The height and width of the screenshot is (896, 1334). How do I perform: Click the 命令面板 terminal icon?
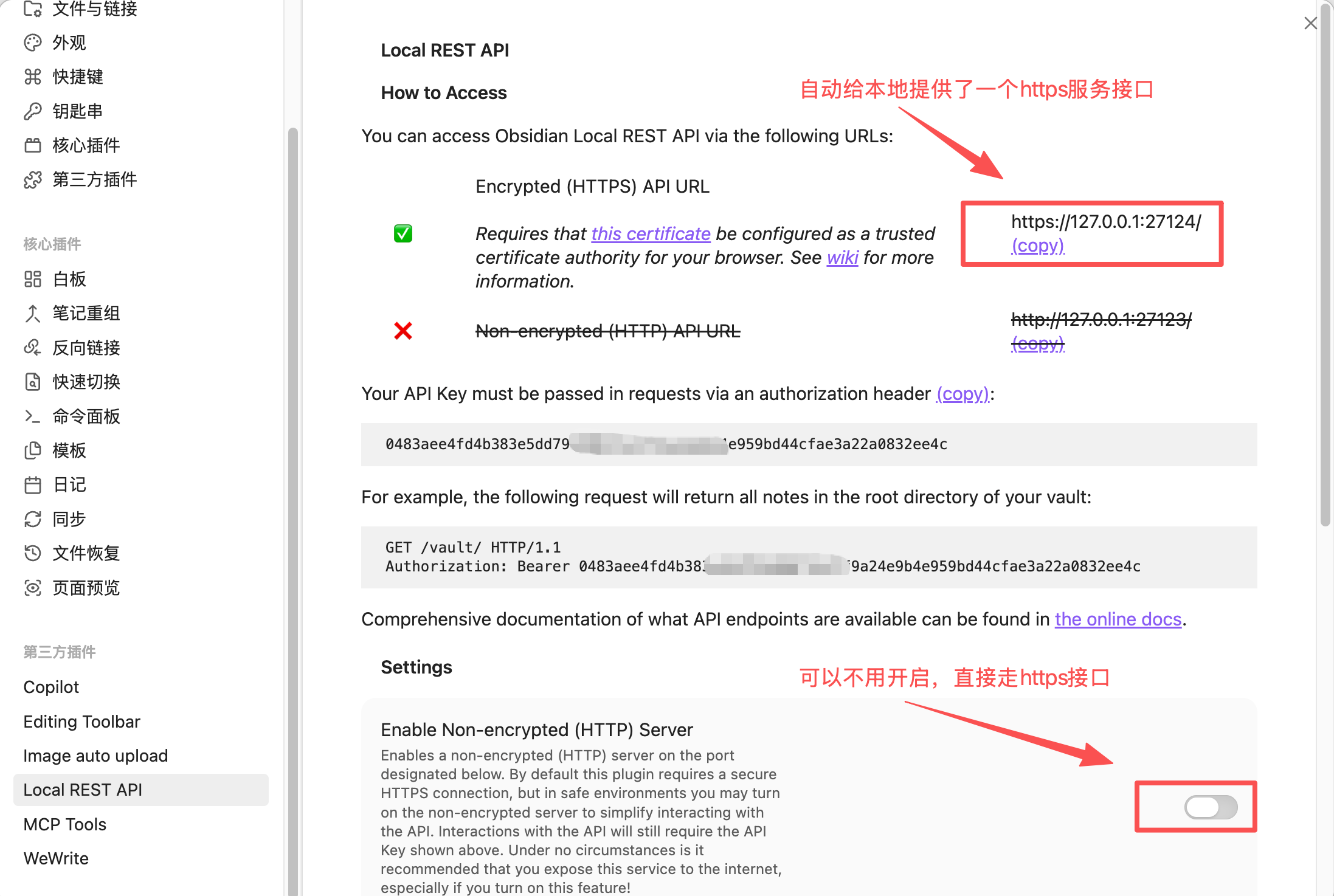[33, 416]
